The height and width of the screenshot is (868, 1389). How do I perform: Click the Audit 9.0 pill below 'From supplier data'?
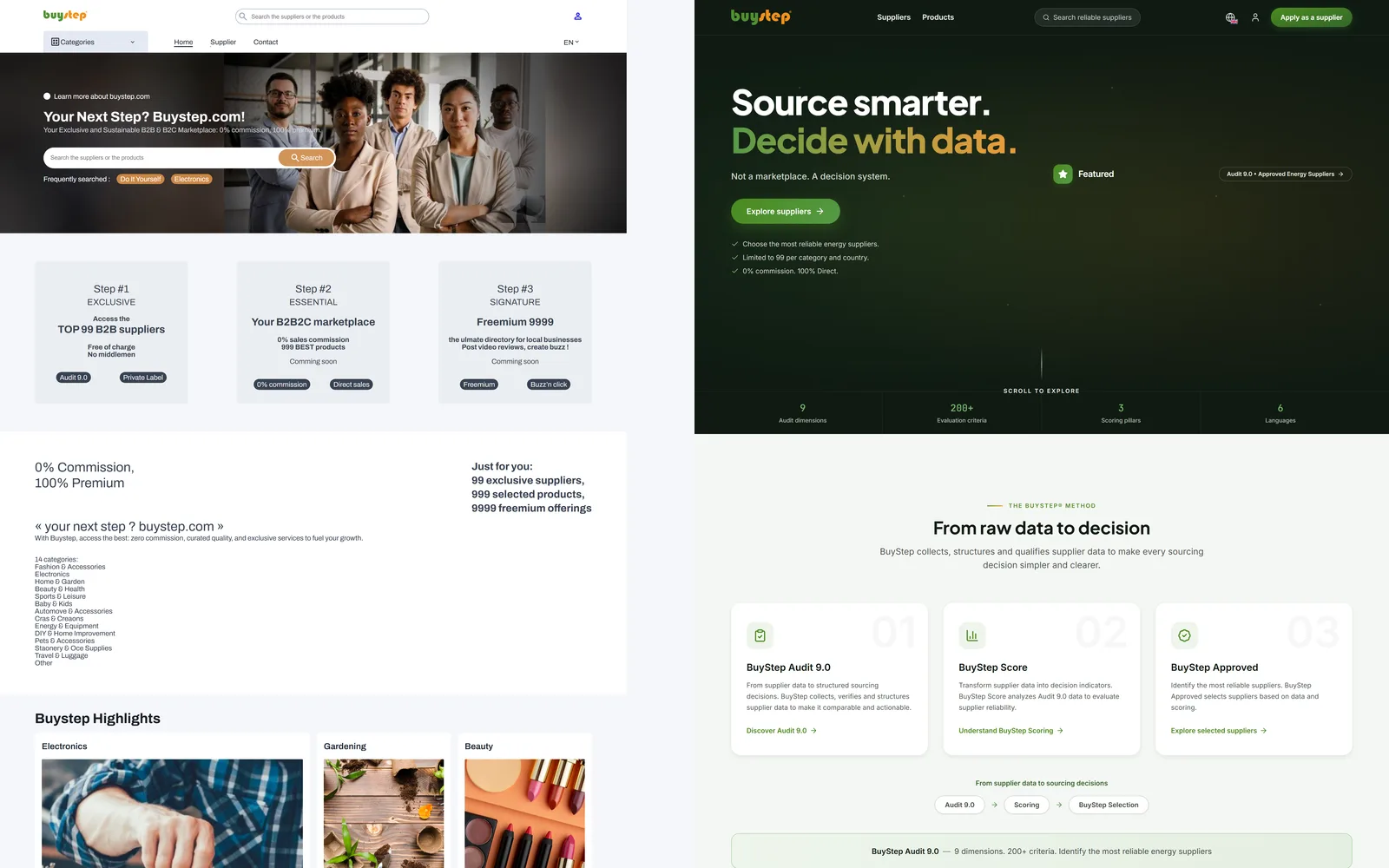pos(959,805)
